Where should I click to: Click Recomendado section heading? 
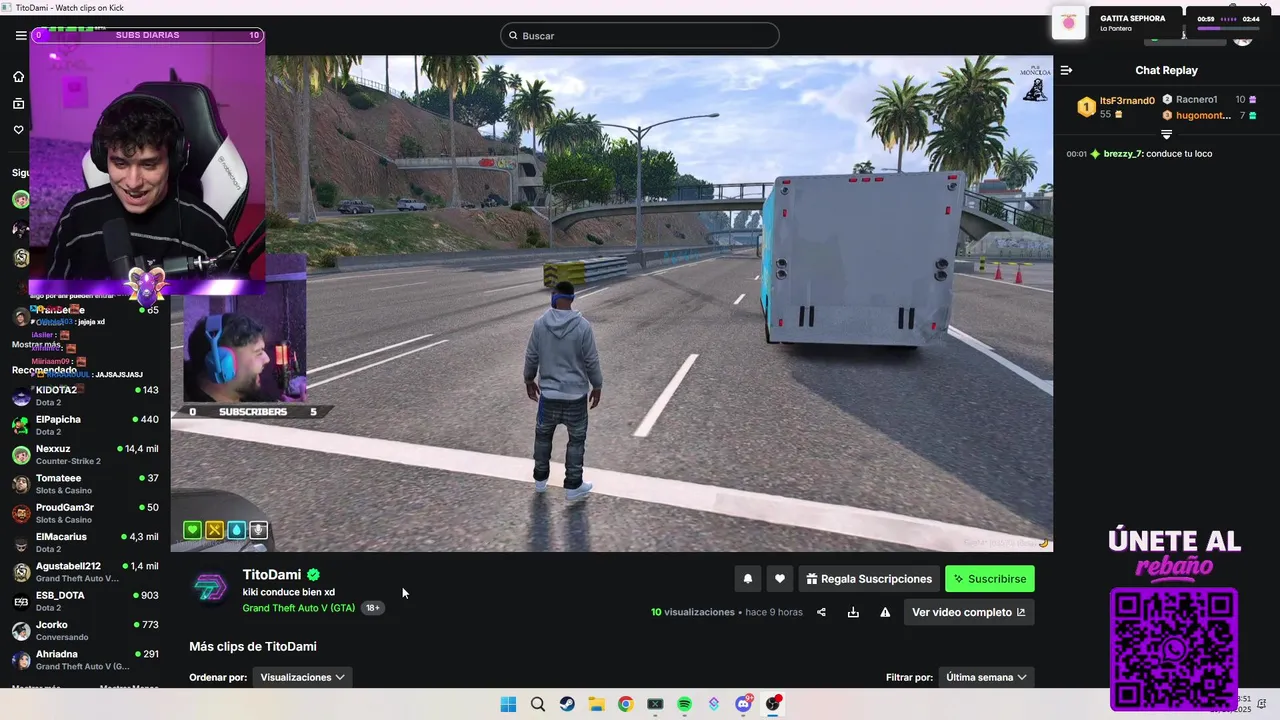[44, 370]
